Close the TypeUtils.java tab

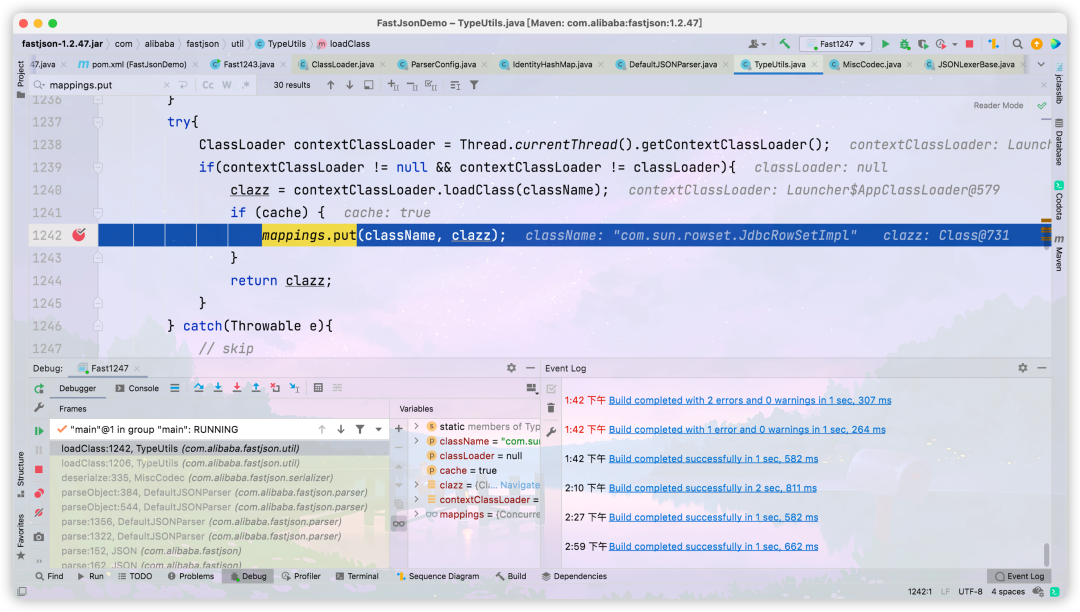tap(815, 64)
